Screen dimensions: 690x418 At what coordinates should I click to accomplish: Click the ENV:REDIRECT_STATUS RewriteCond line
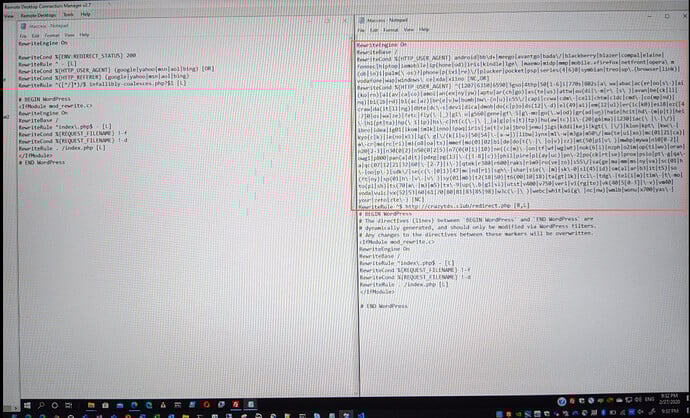coord(77,56)
